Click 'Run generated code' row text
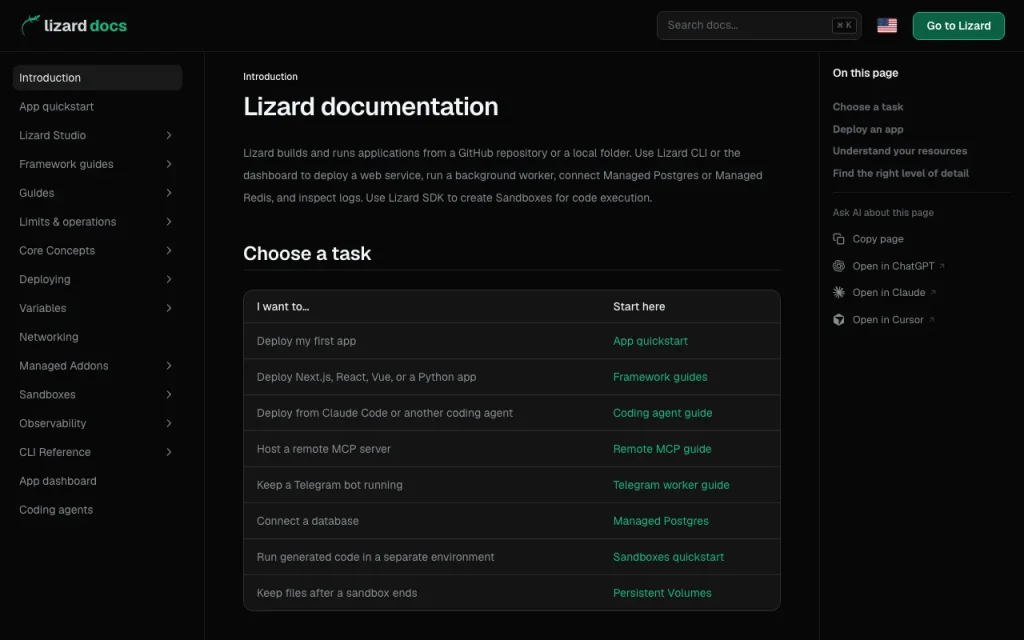The width and height of the screenshot is (1024, 640). [x=375, y=556]
